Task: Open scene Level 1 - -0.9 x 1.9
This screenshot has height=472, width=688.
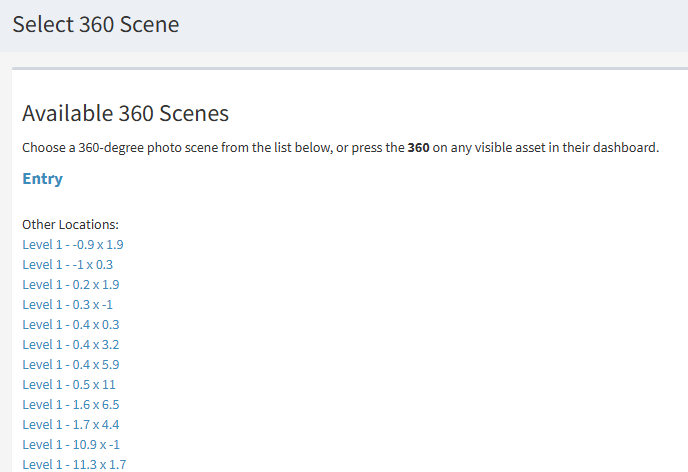Action: 72,244
